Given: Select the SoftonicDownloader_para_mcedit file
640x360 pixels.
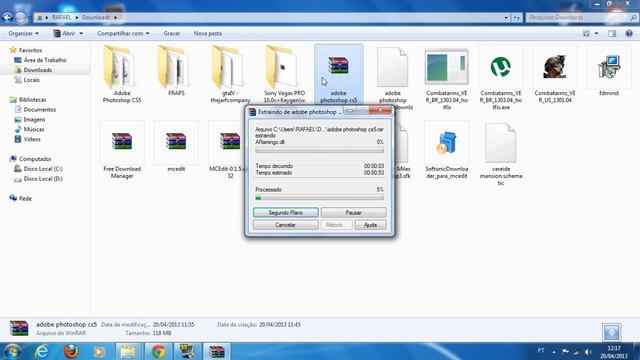Looking at the screenshot, I should pyautogui.click(x=447, y=150).
